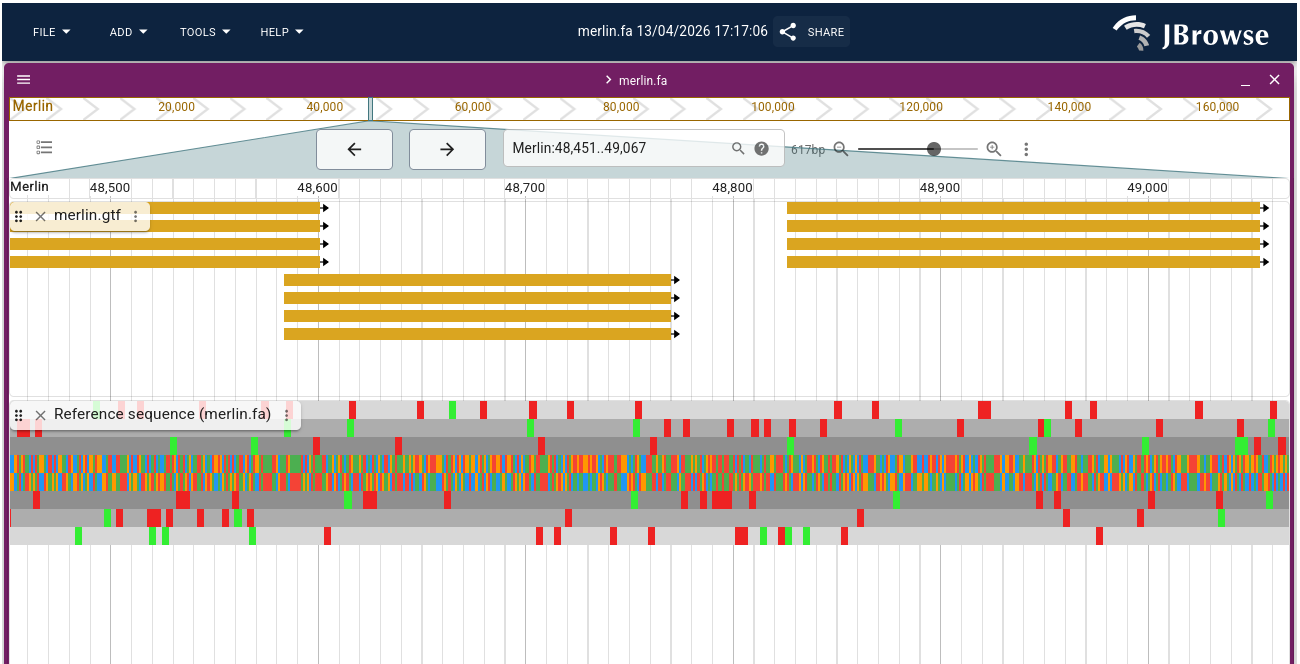Click the merlin.gtf track drag handle
The width and height of the screenshot is (1300, 664).
coord(18,215)
